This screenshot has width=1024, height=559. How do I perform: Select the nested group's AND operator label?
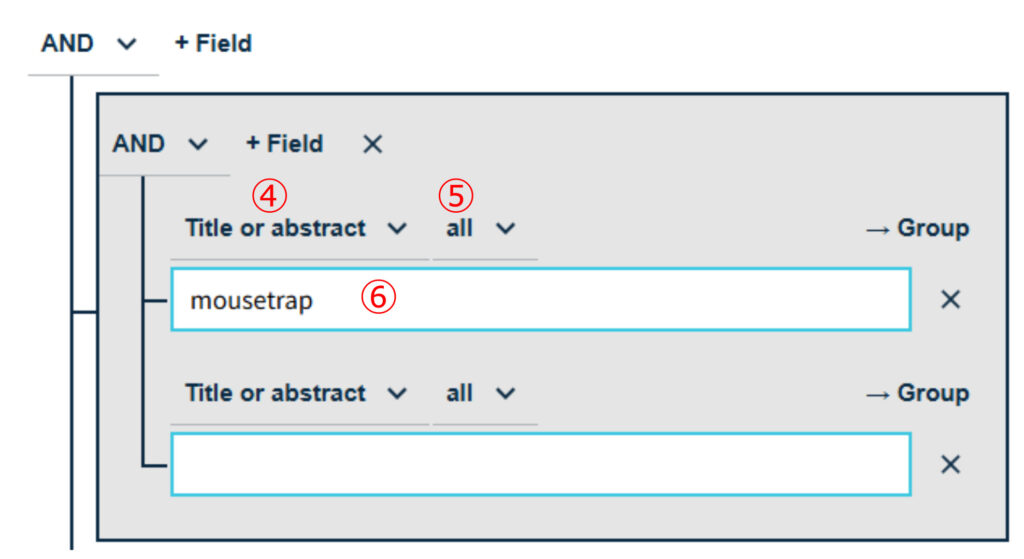tap(139, 144)
